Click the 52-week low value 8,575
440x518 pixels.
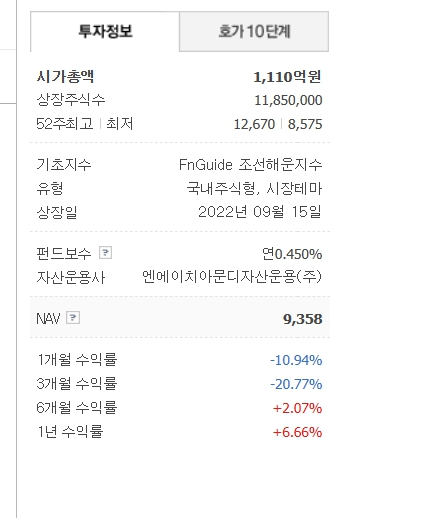pyautogui.click(x=305, y=124)
